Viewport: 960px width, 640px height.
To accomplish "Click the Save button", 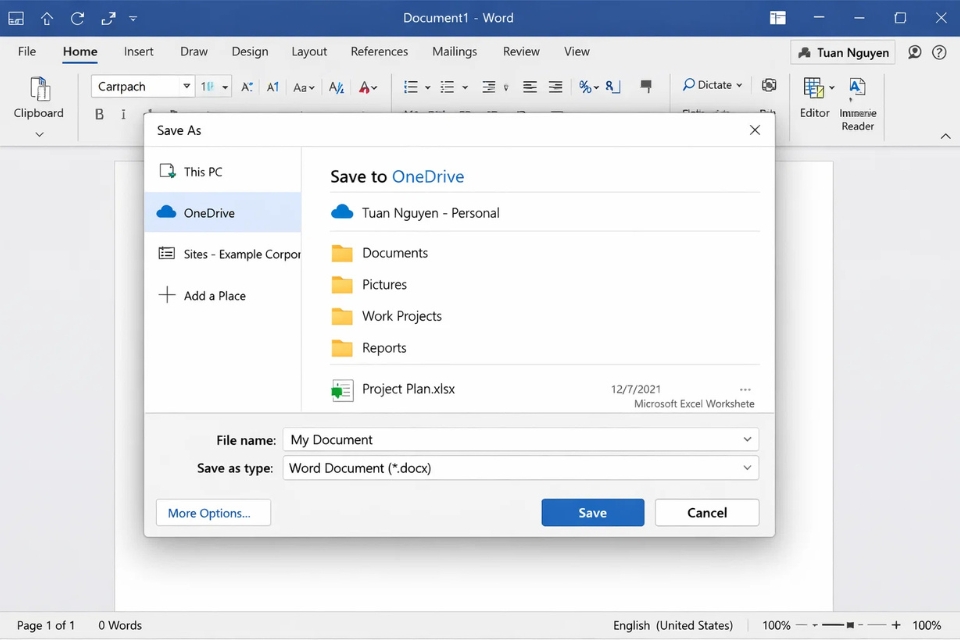I will pos(592,512).
